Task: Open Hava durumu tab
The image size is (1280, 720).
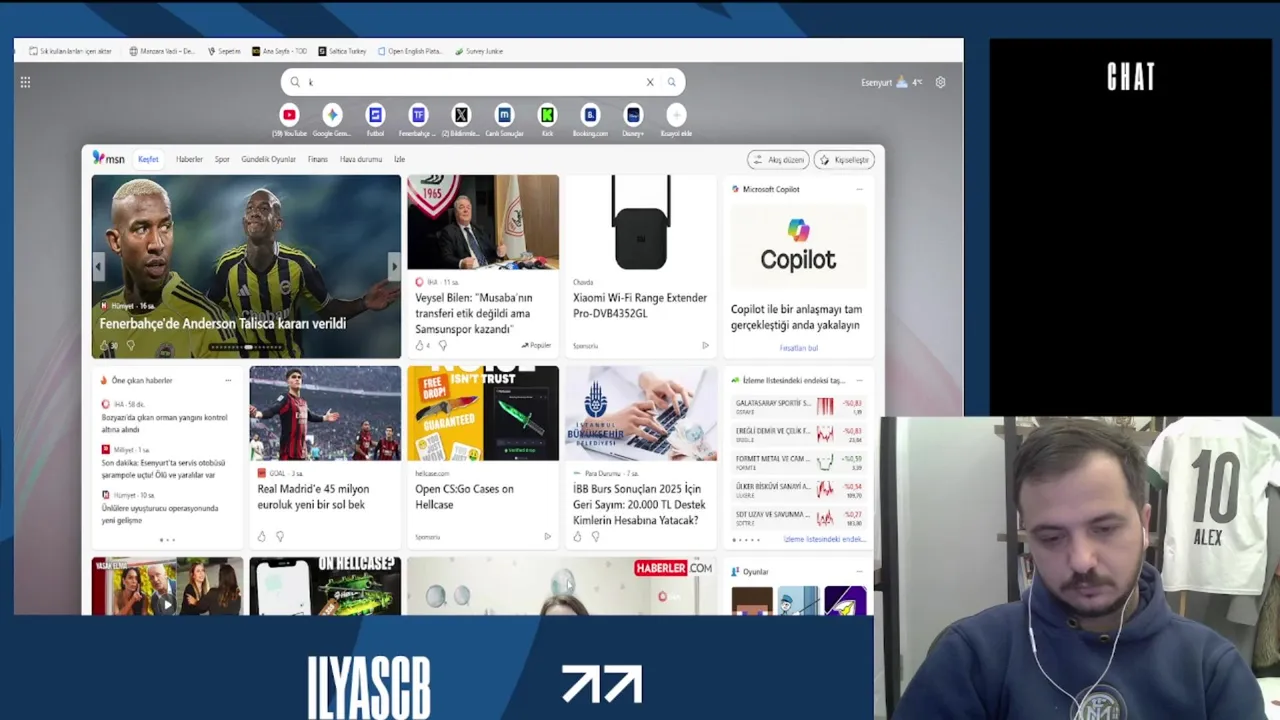Action: pyautogui.click(x=361, y=159)
